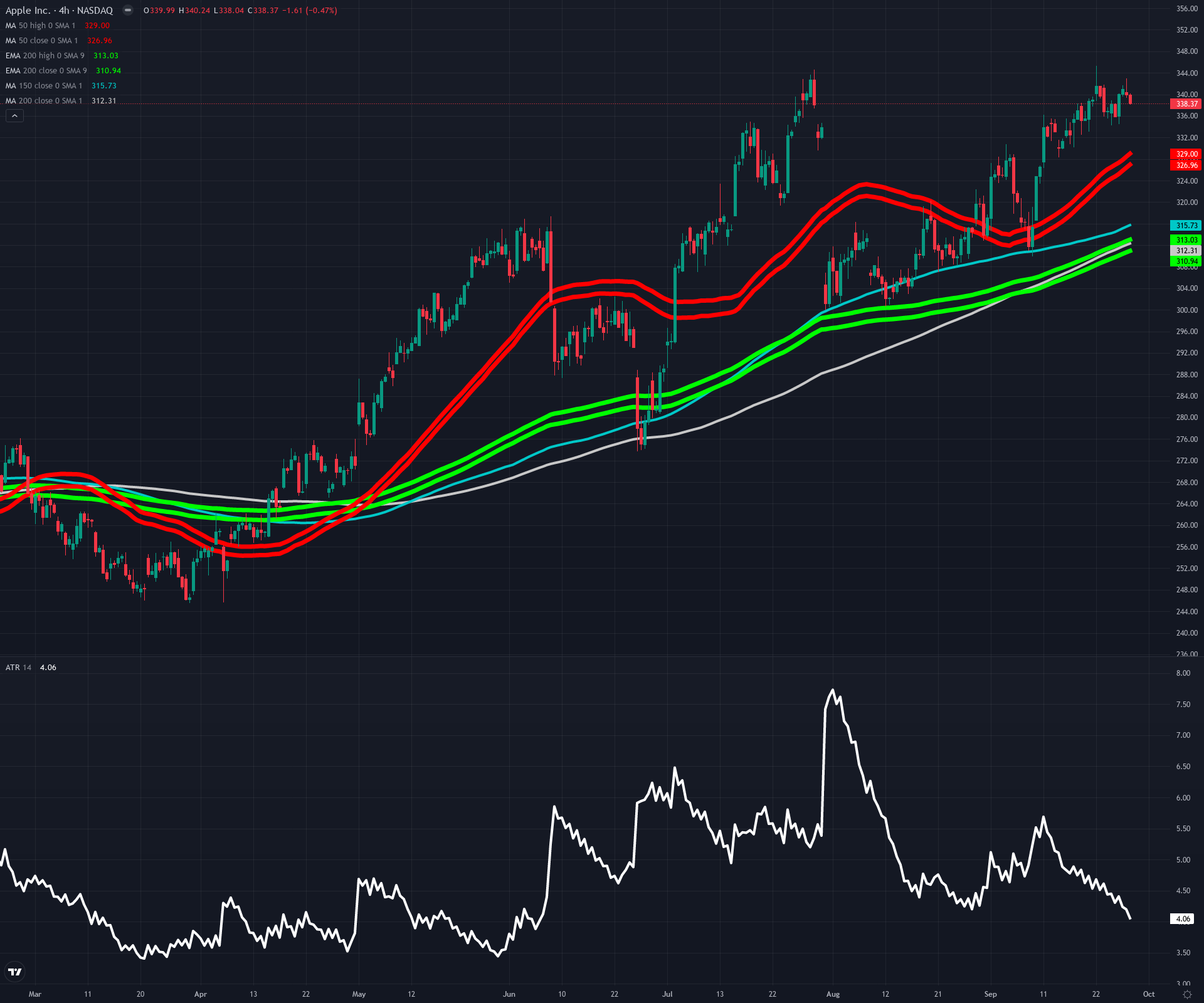Click the Jun label on time axis

509,994
